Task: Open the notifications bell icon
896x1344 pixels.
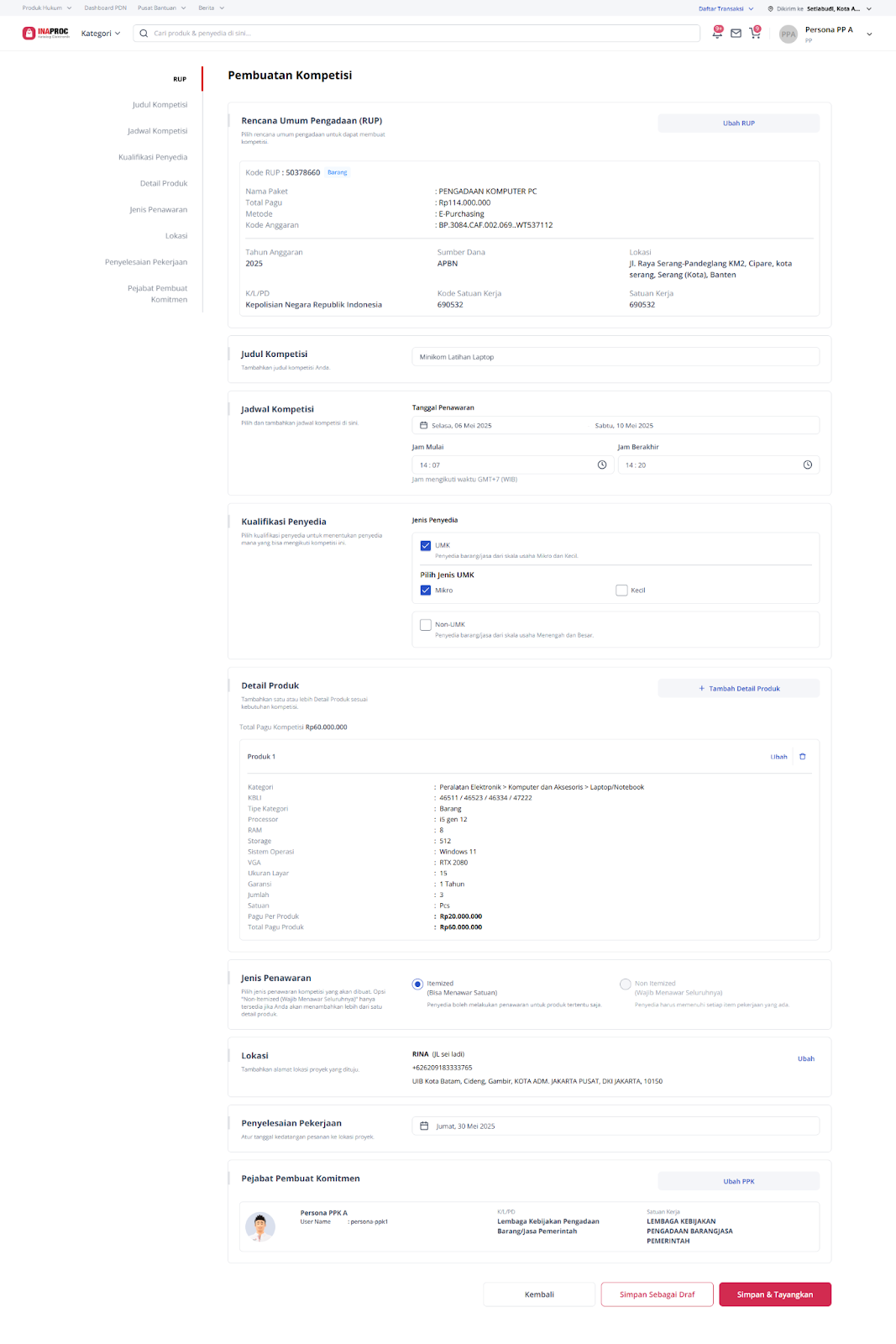Action: click(x=717, y=33)
